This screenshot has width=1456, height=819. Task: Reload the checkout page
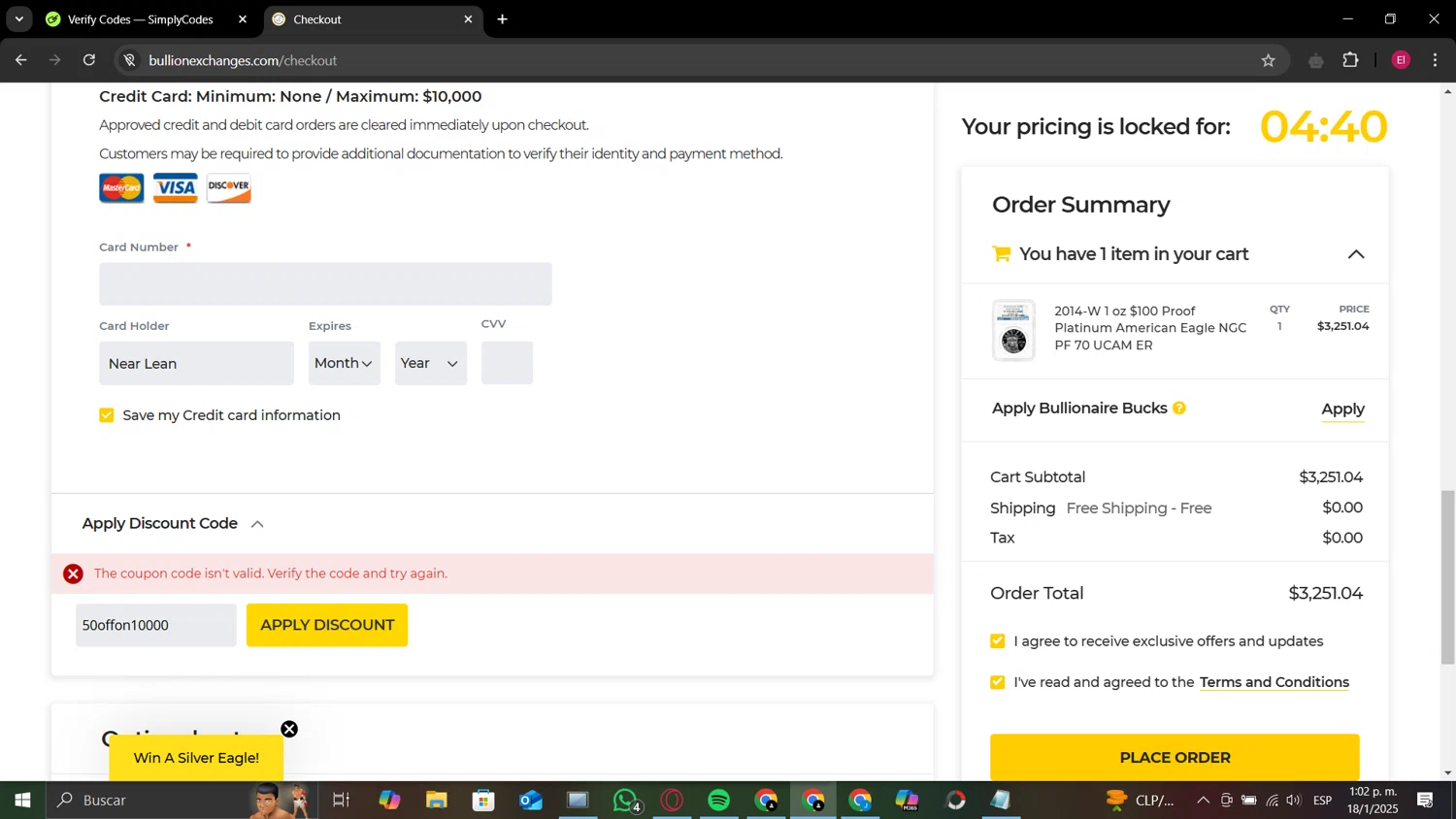coord(89,60)
